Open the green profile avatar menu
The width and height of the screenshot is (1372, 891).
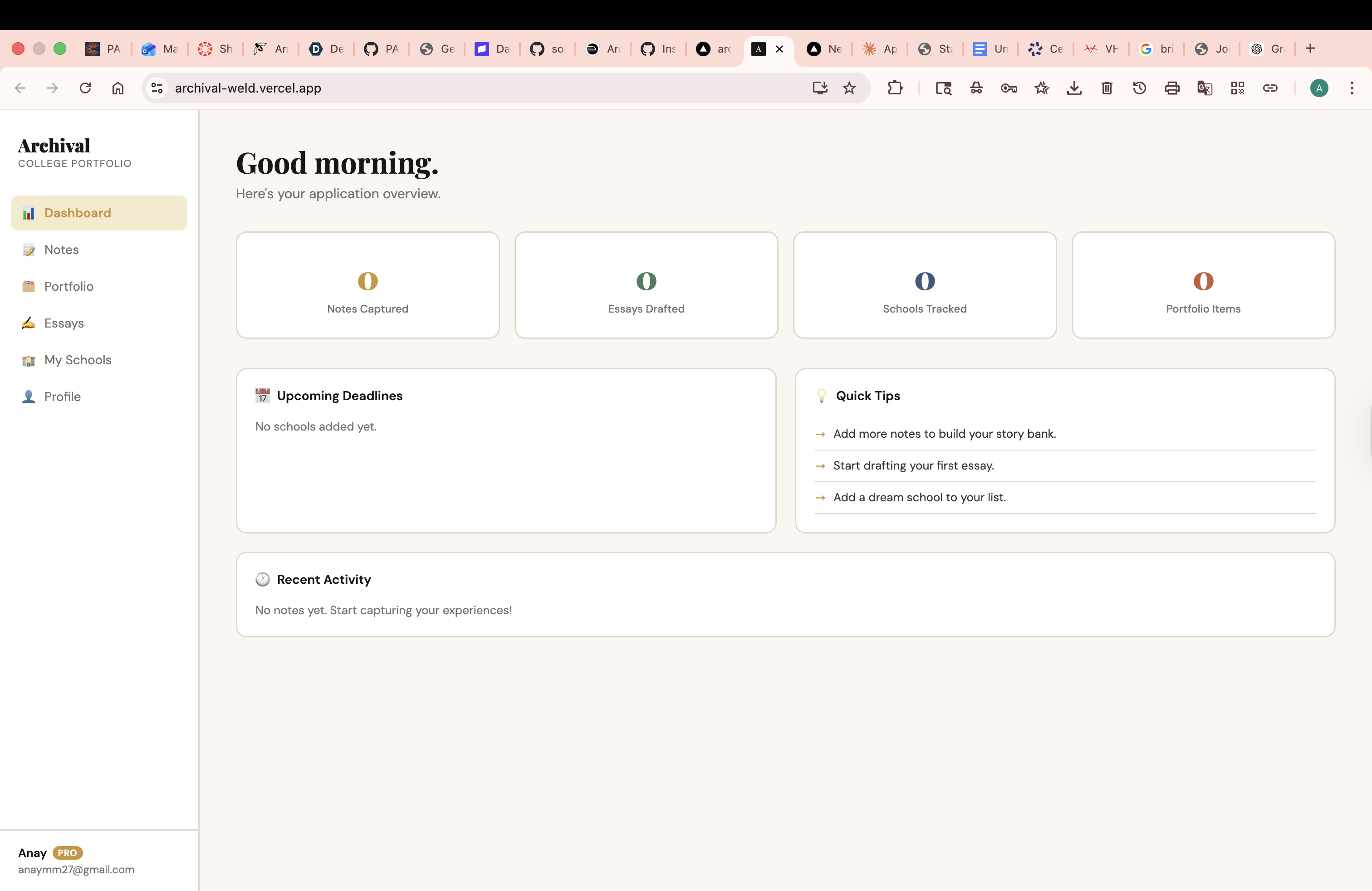click(1319, 88)
